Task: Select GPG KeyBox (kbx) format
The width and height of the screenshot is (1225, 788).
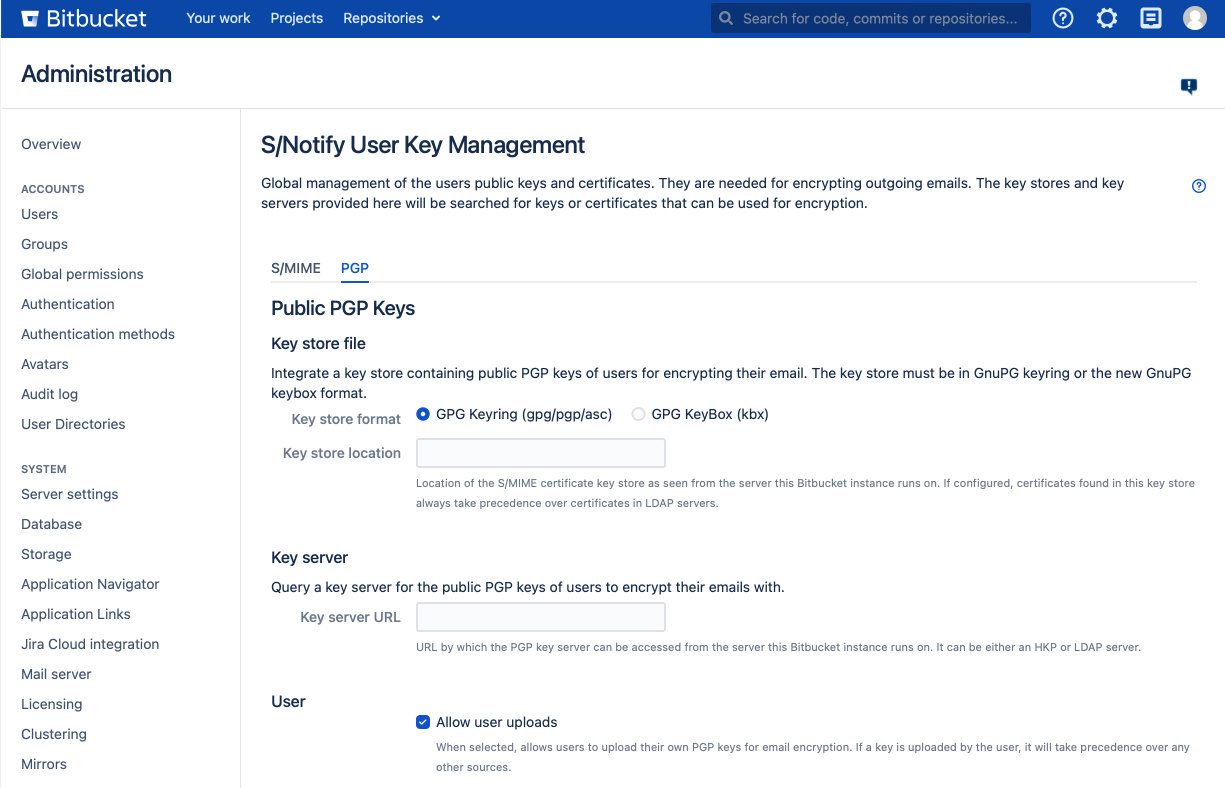Action: pyautogui.click(x=638, y=414)
